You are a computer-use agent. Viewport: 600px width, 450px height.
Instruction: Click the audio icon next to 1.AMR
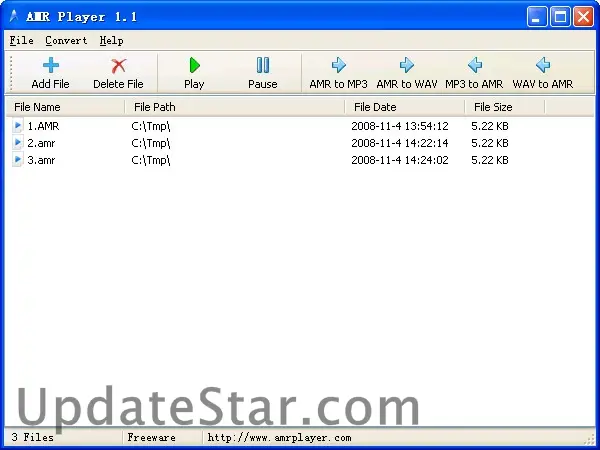click(17, 126)
